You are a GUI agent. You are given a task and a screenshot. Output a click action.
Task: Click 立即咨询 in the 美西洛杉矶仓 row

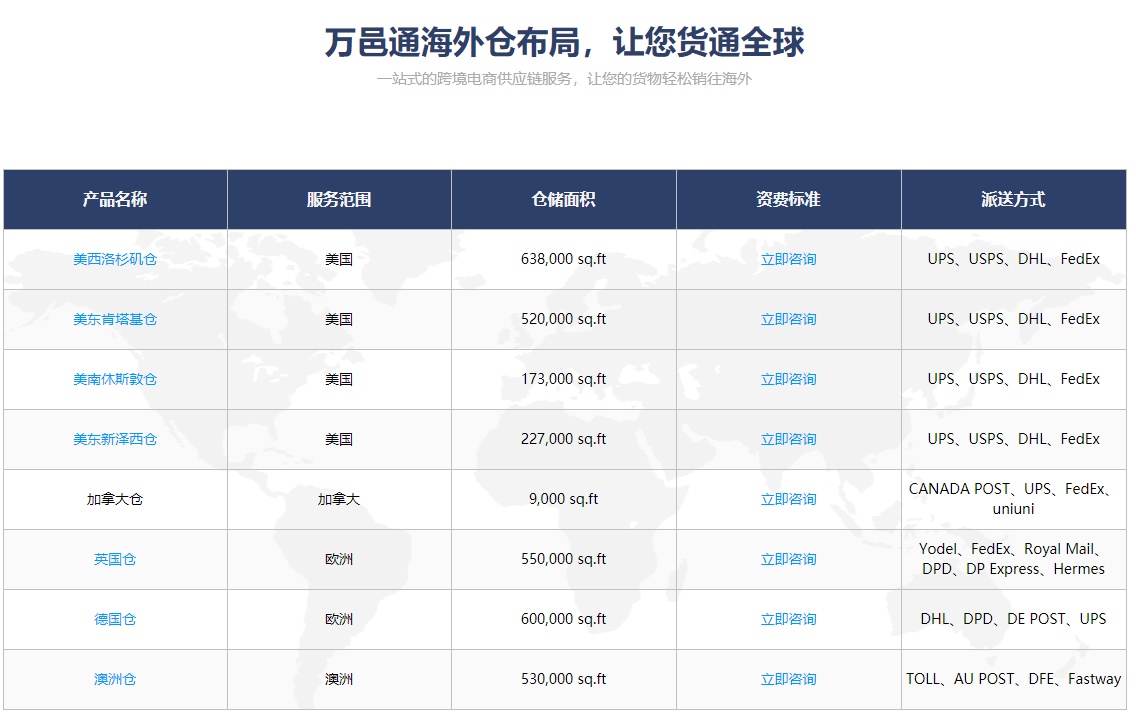click(788, 259)
